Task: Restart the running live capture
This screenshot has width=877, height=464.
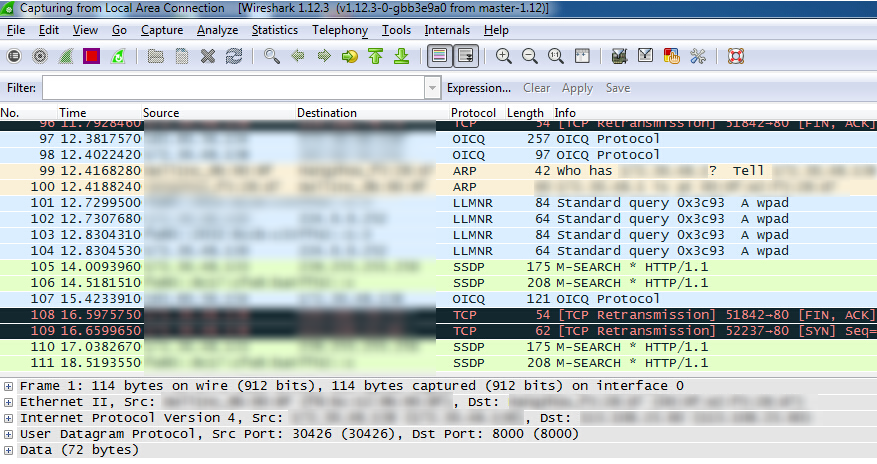Action: pyautogui.click(x=117, y=56)
